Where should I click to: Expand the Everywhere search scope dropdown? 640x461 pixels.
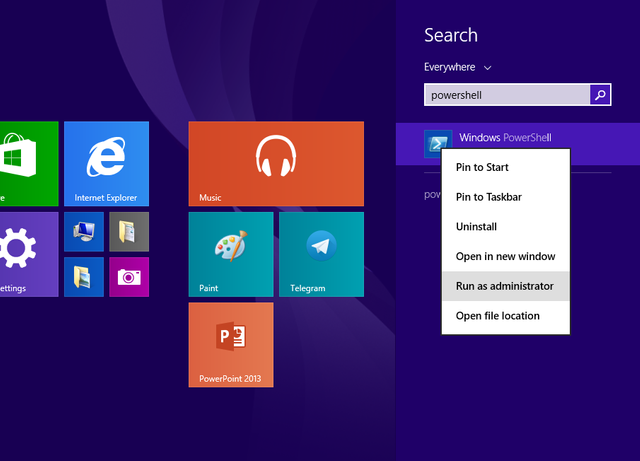pos(457,67)
